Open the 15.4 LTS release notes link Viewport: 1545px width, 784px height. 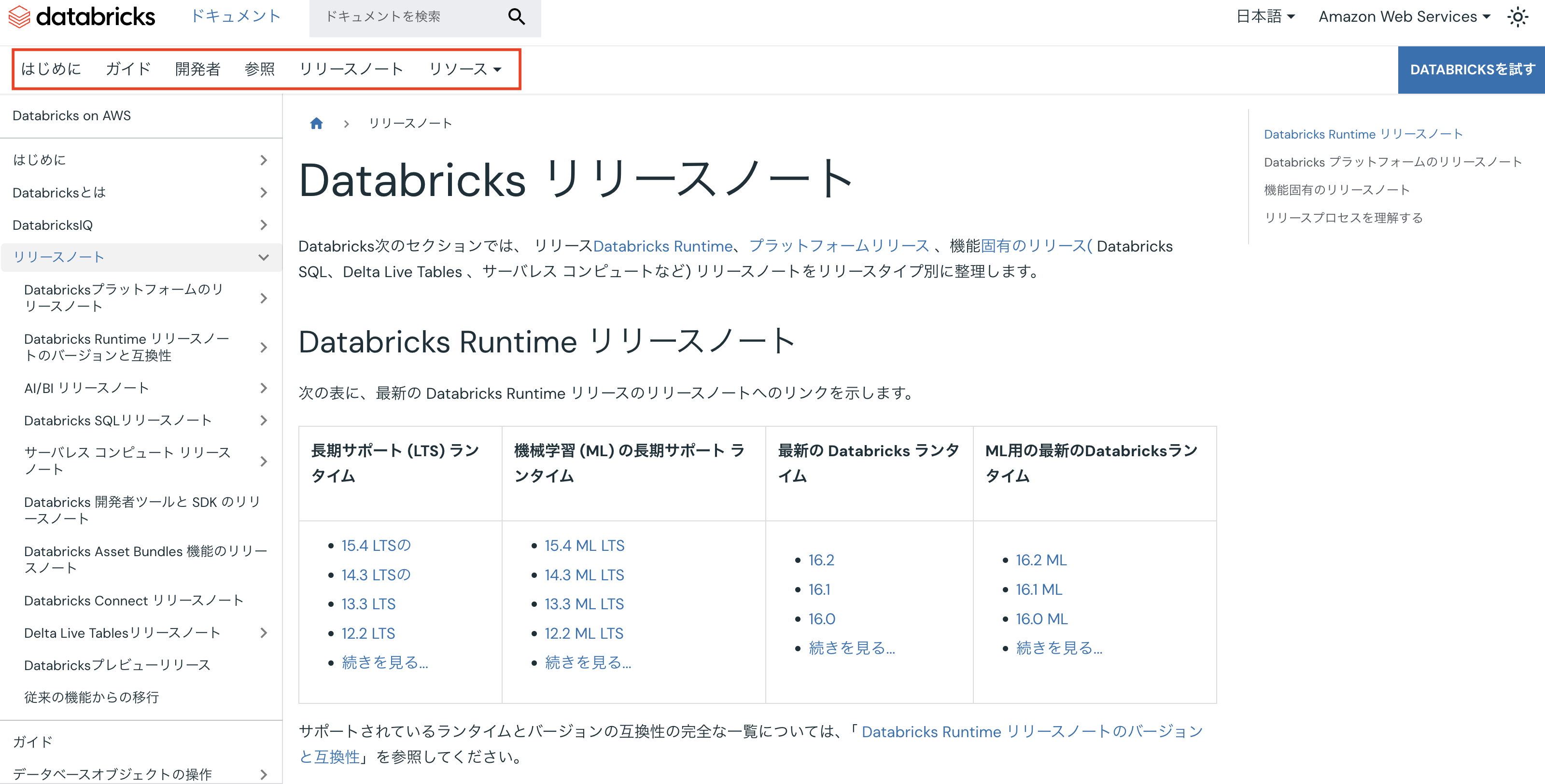(374, 545)
